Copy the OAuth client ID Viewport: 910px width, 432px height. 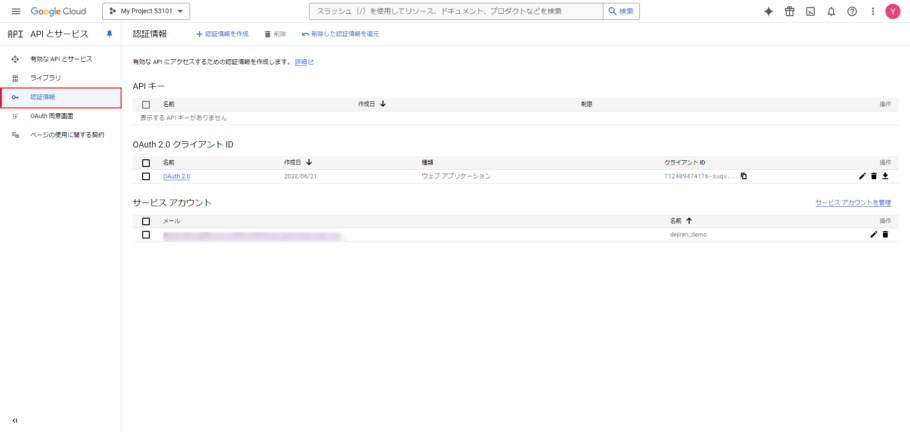743,176
